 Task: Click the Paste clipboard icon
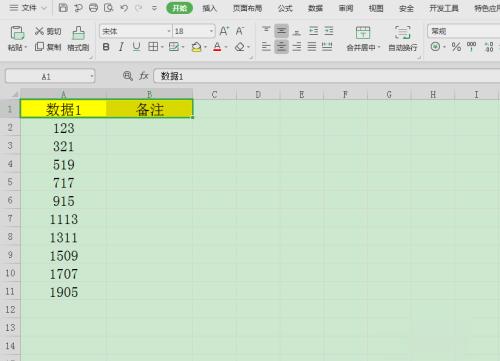pyautogui.click(x=17, y=33)
